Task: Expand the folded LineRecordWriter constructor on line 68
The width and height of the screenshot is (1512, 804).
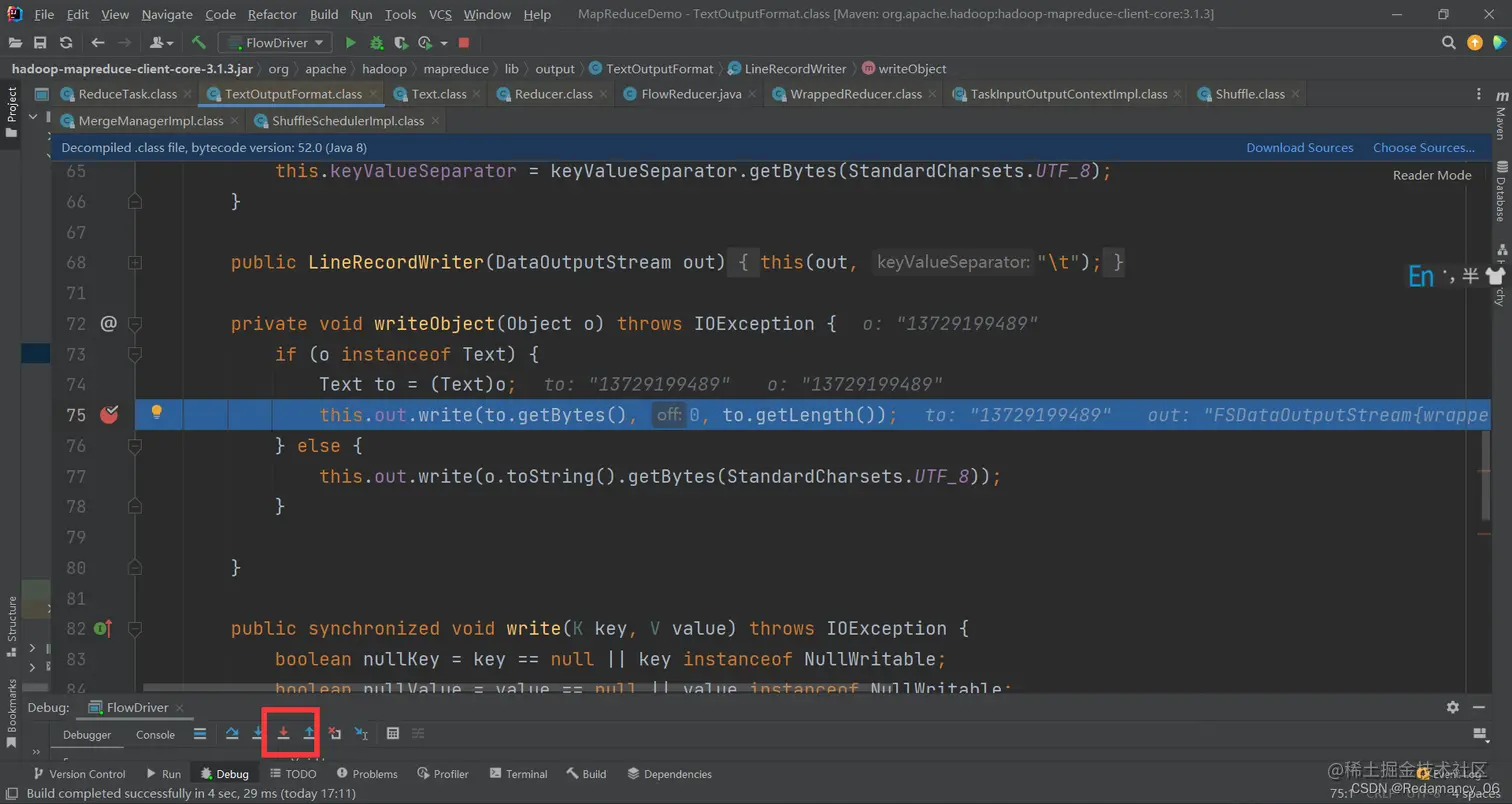Action: coord(135,262)
